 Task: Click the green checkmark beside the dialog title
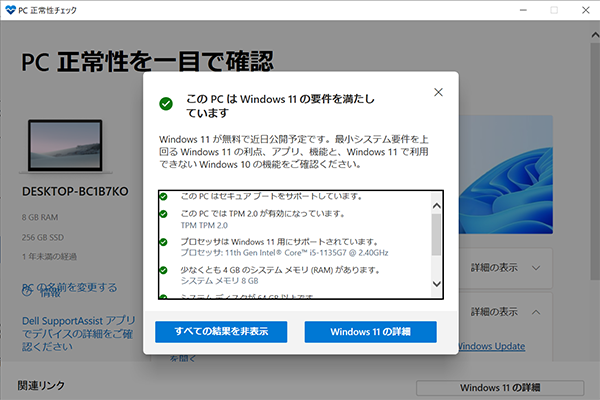(x=166, y=103)
